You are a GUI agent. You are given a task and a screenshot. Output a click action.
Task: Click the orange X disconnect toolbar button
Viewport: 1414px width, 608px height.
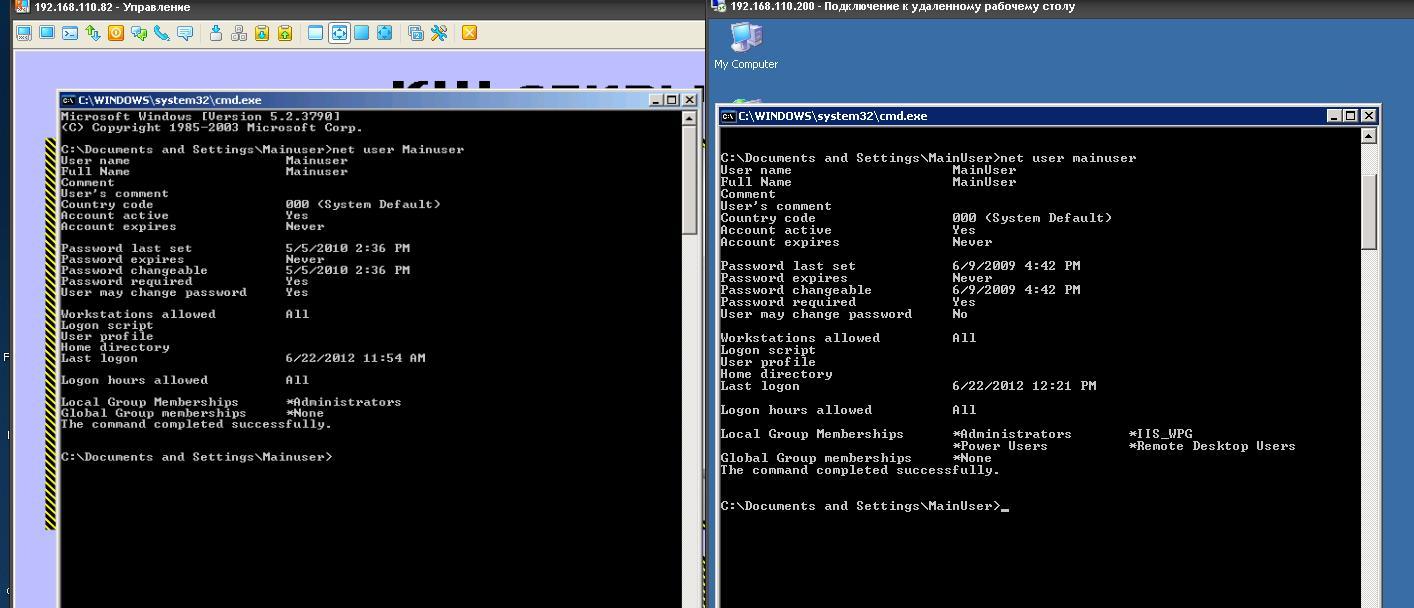469,33
